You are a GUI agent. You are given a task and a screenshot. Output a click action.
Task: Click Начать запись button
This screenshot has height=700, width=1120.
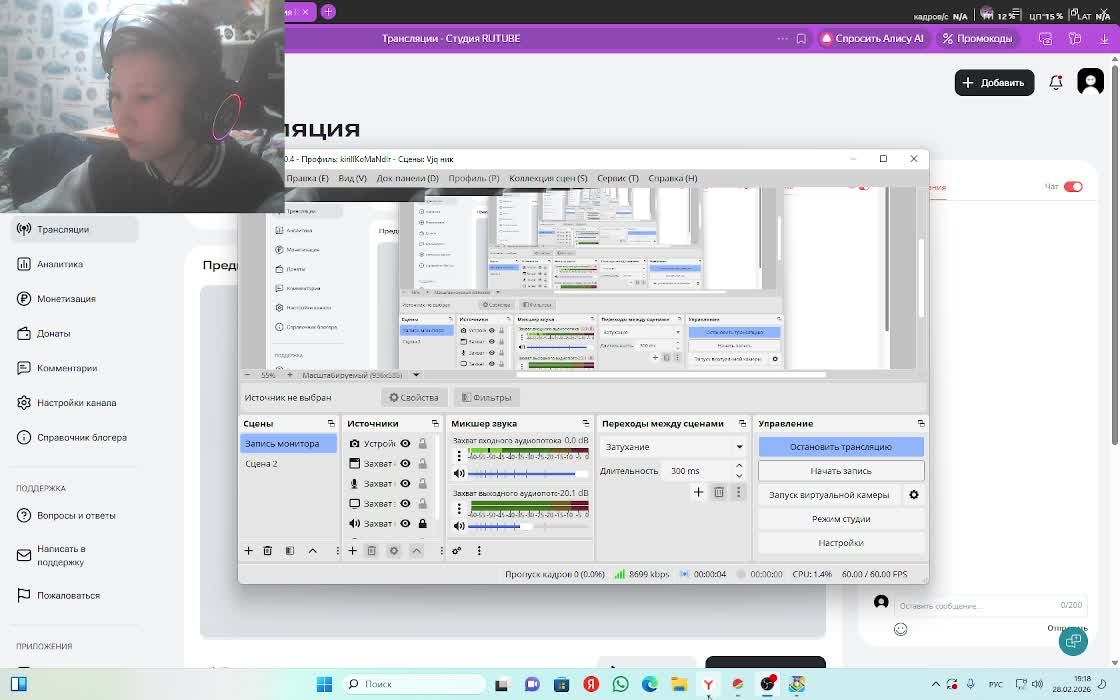pyautogui.click(x=841, y=471)
